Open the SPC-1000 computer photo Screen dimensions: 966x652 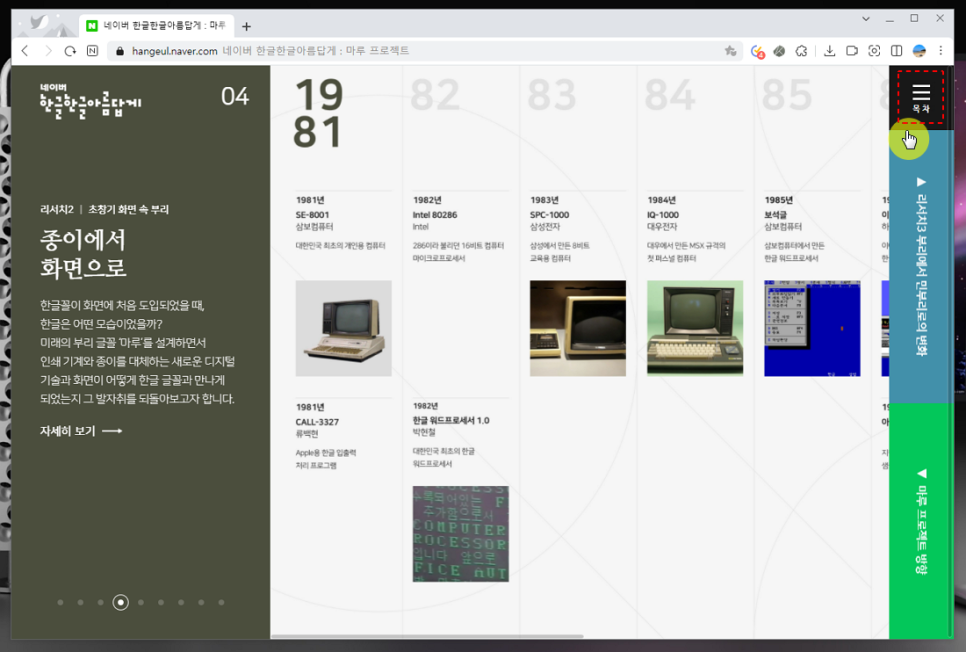click(x=578, y=328)
